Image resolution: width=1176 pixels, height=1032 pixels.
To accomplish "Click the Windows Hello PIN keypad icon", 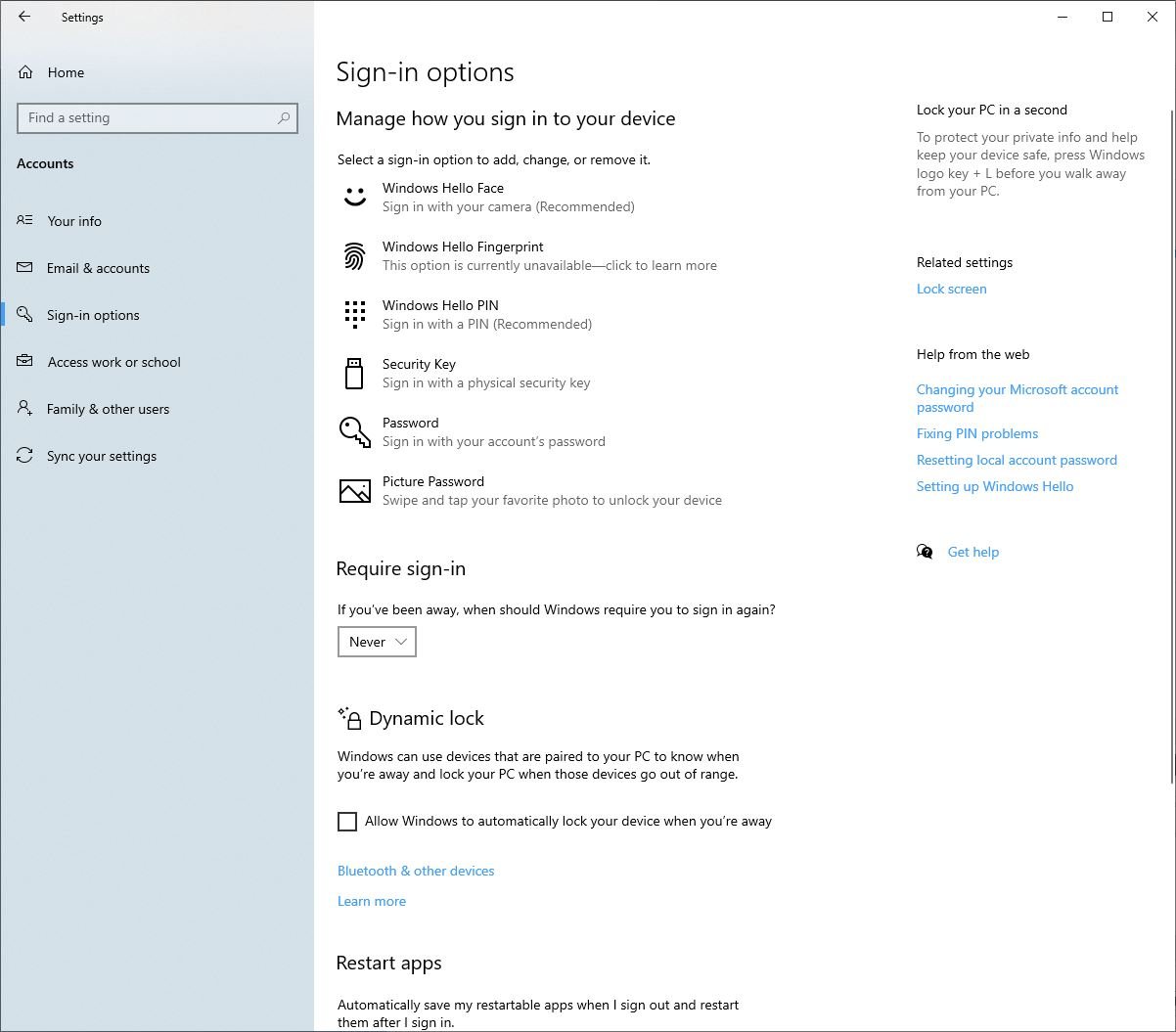I will (355, 314).
